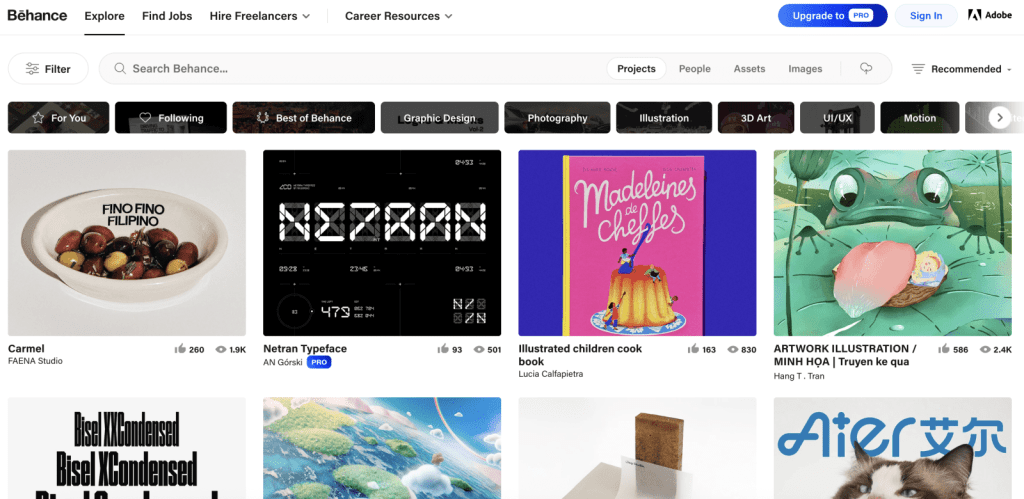1024x499 pixels.
Task: Click the Behance logo
Action: (37, 16)
